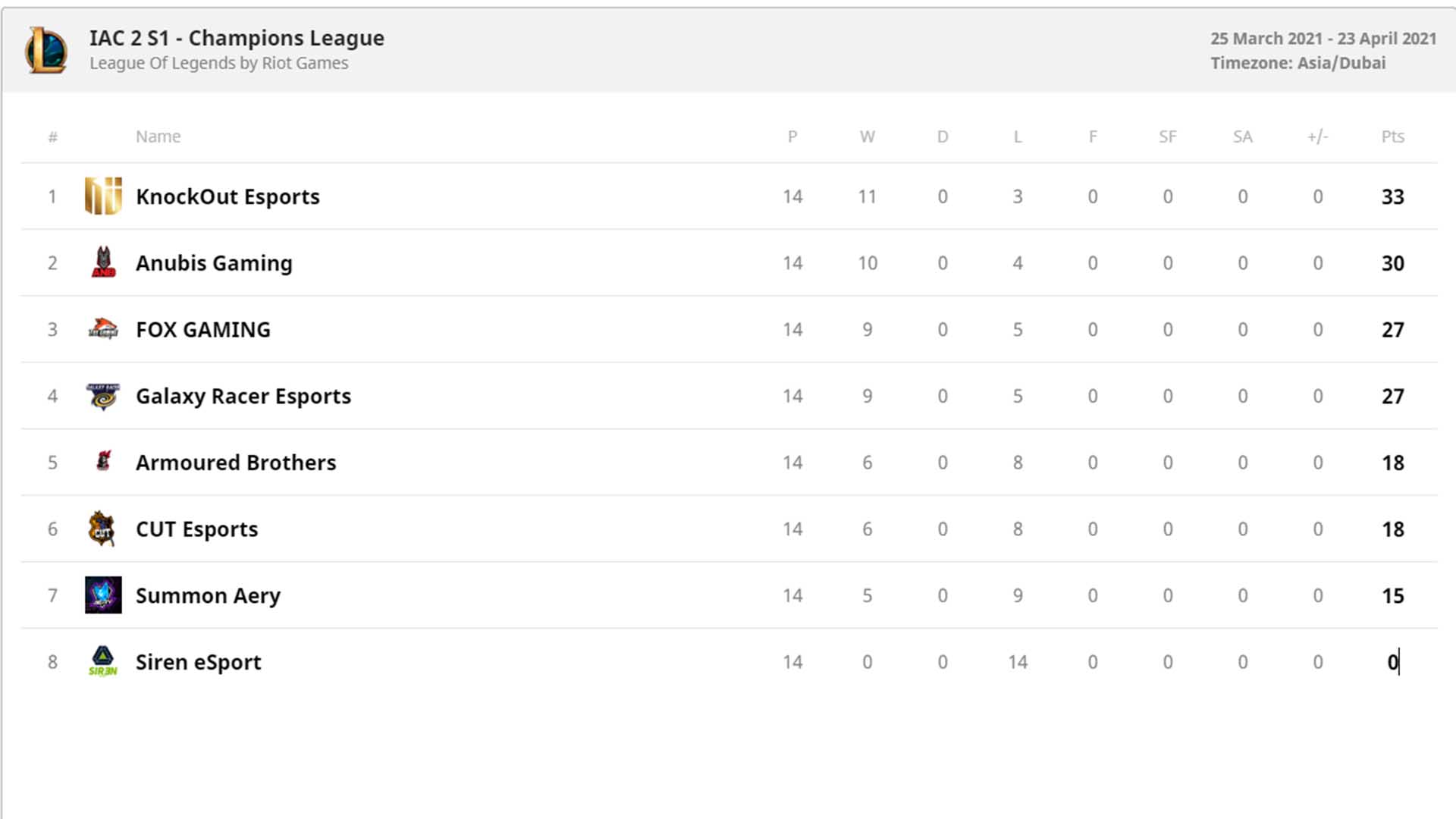Click the IAC 2 S1 - Champions League title
Image resolution: width=1456 pixels, height=819 pixels.
237,38
